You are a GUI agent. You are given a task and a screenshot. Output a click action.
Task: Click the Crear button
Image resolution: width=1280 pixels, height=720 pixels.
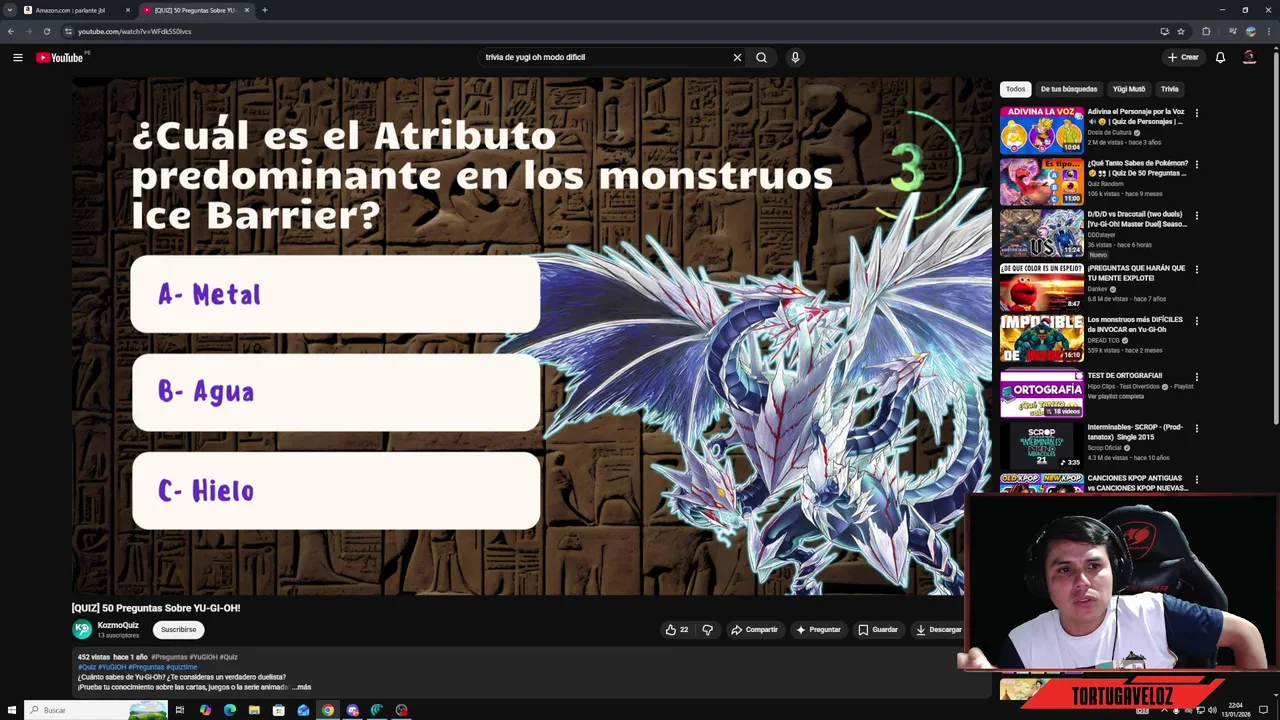[1182, 57]
